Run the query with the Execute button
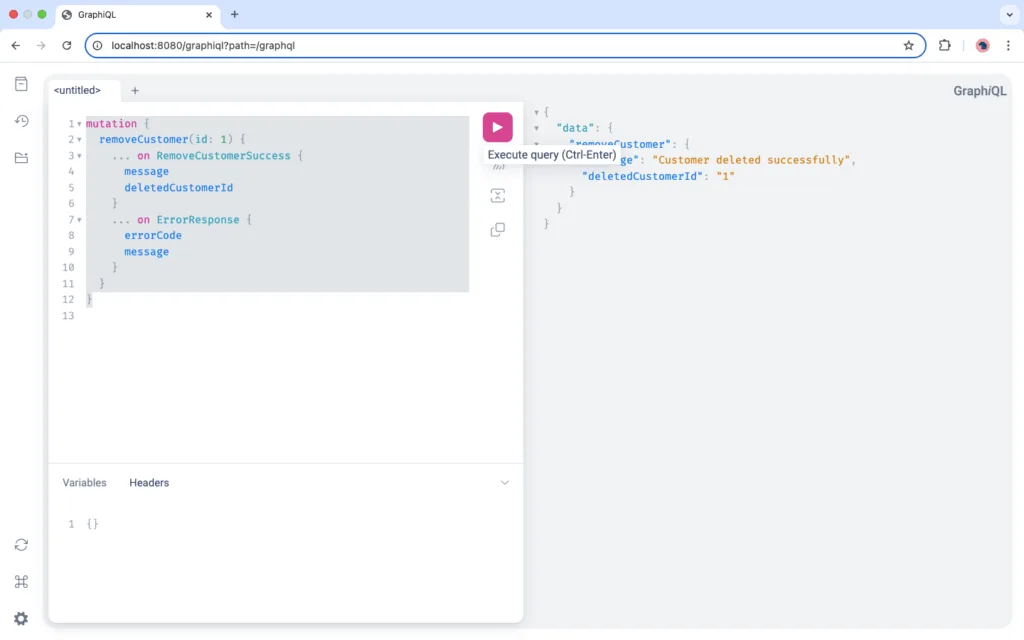 (497, 127)
